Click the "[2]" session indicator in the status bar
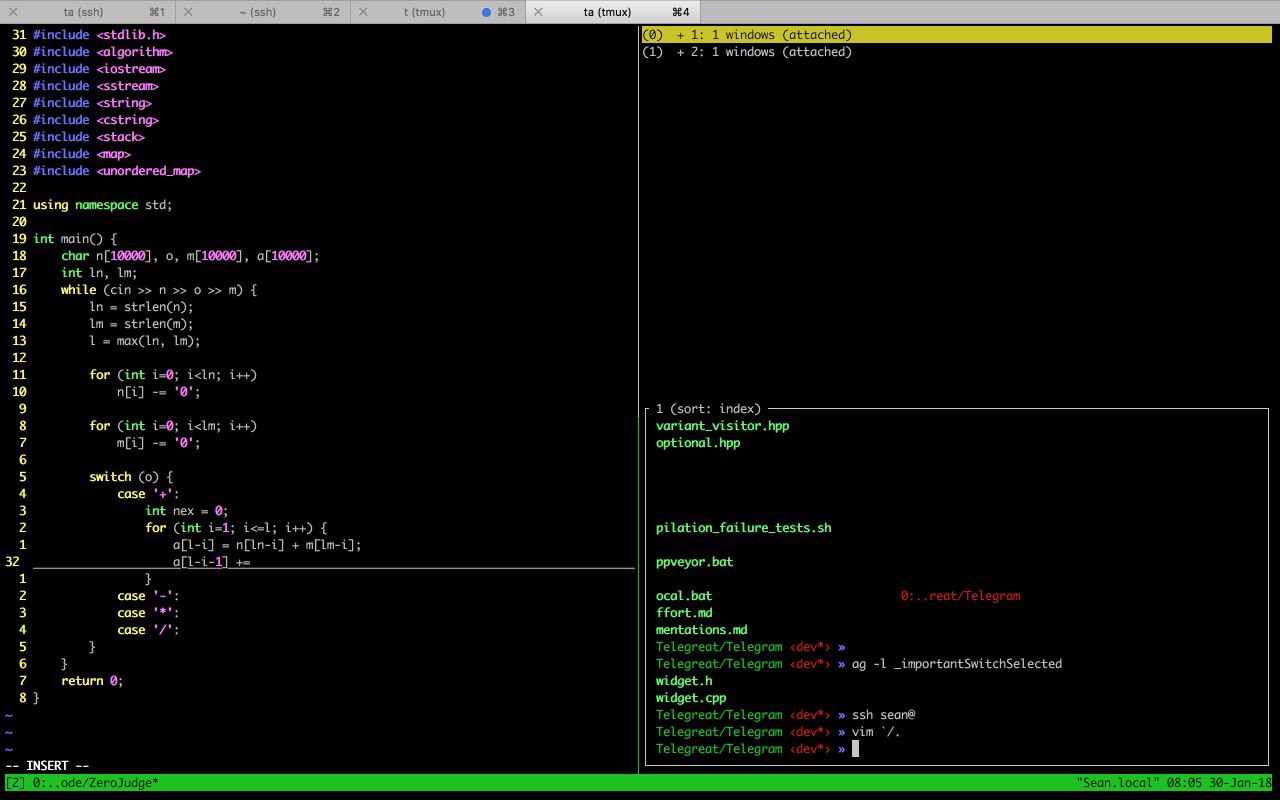1280x800 pixels. (x=16, y=783)
